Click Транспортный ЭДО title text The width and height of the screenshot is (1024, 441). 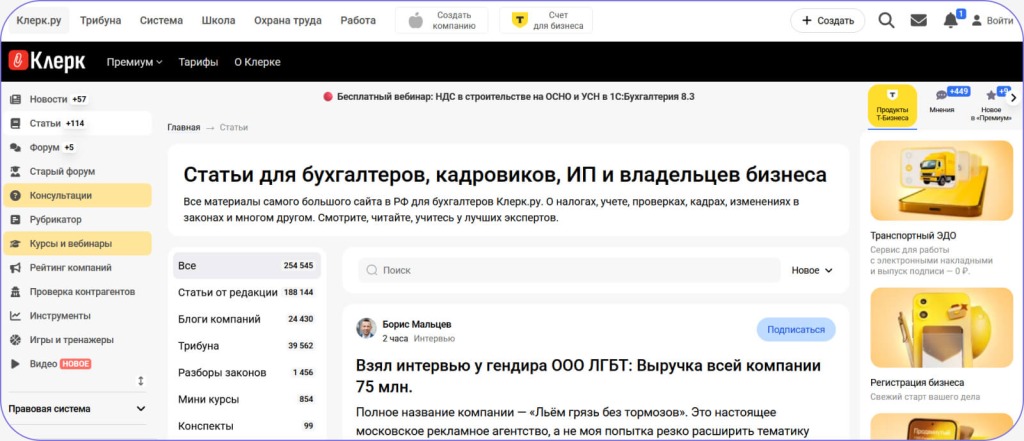tap(913, 235)
